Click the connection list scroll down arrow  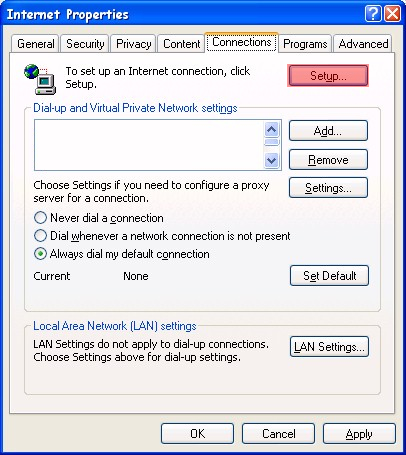pos(272,161)
